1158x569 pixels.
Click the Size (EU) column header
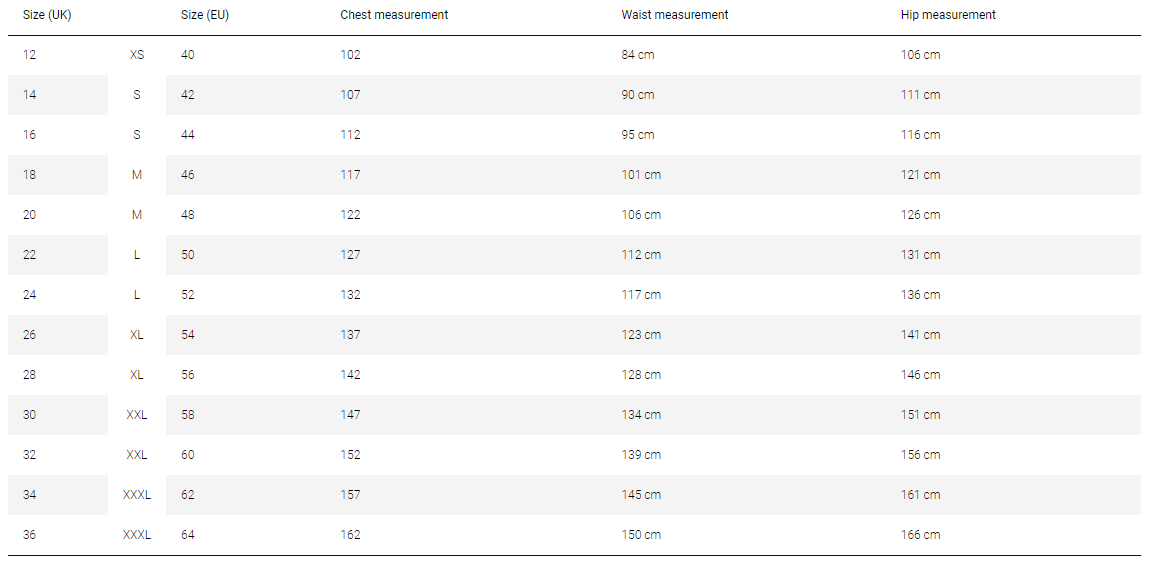pyautogui.click(x=205, y=15)
